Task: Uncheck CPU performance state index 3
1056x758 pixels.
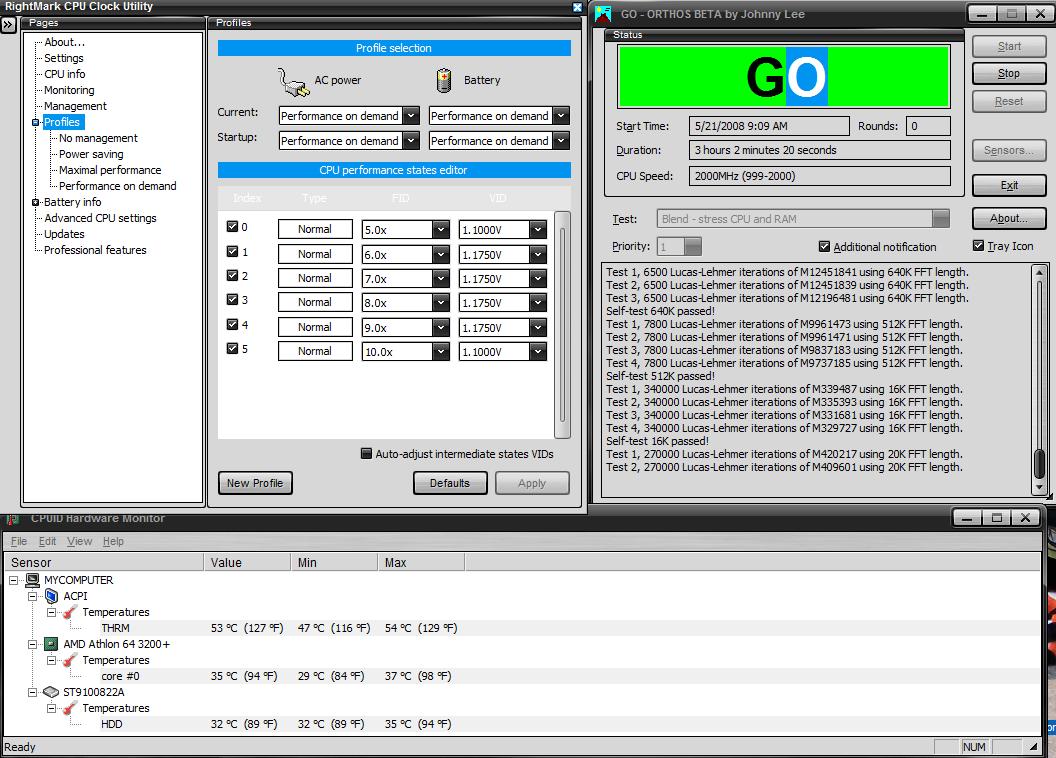Action: point(232,300)
